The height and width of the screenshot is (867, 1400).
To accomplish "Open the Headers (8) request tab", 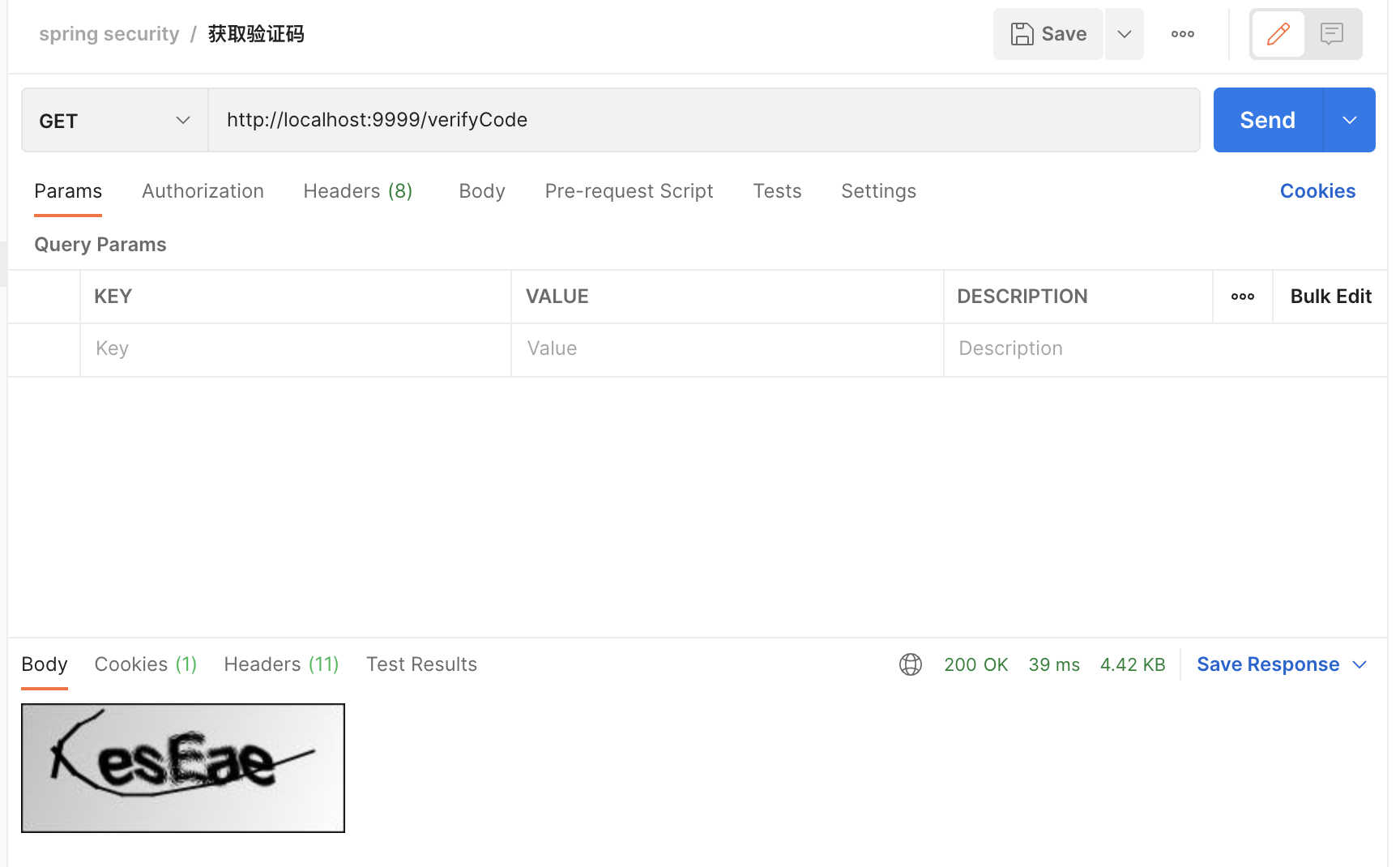I will click(x=358, y=191).
